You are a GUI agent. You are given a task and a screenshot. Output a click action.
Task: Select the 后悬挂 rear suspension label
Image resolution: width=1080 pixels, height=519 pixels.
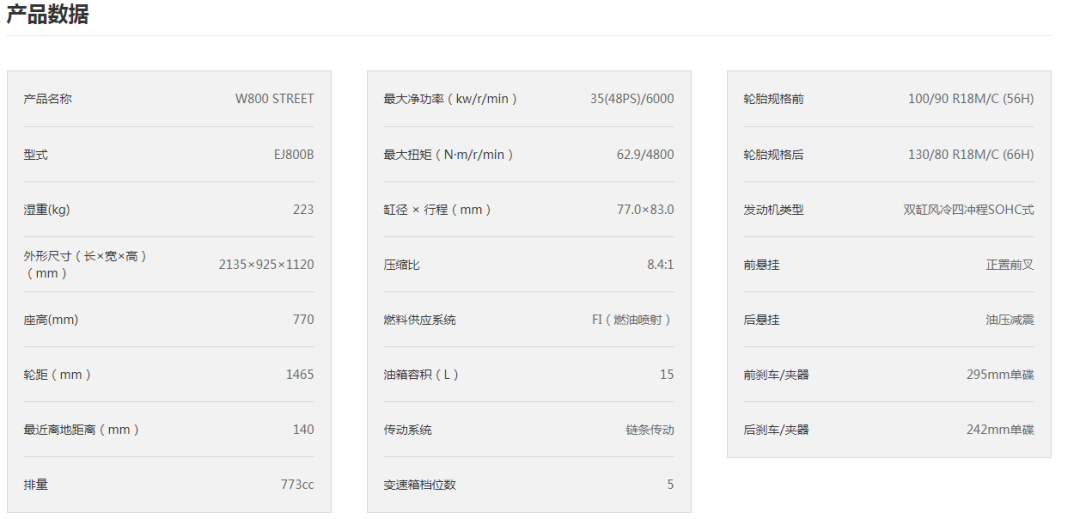click(761, 319)
